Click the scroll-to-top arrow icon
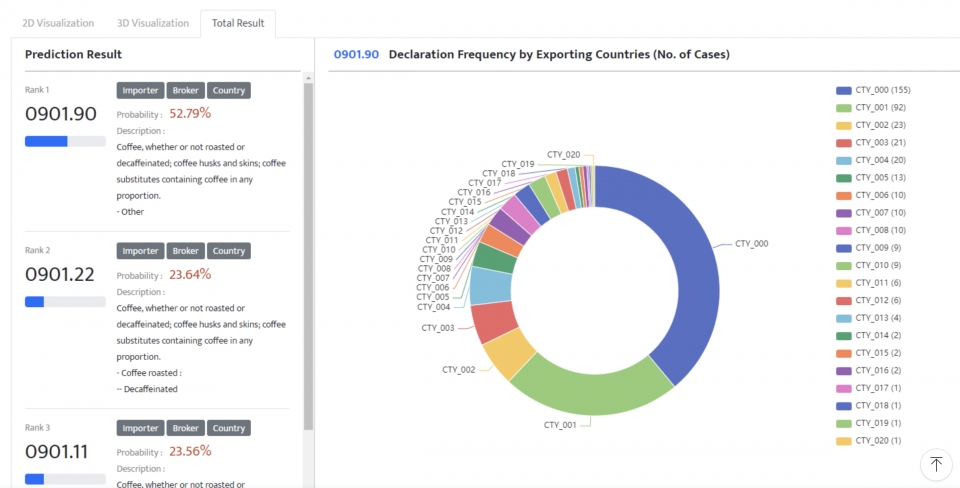This screenshot has width=960, height=488. (x=936, y=464)
